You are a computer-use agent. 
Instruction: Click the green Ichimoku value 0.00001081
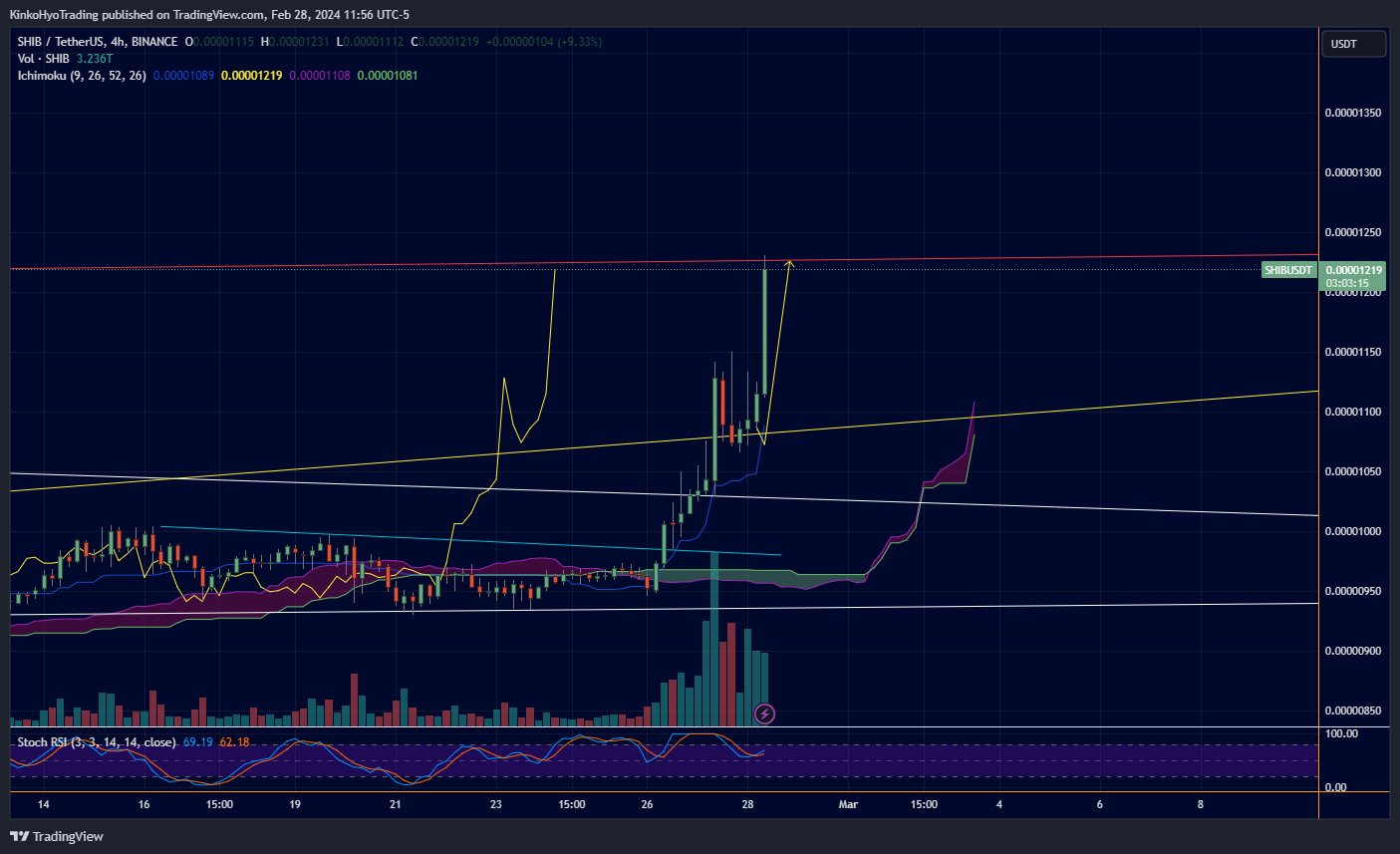tap(388, 76)
